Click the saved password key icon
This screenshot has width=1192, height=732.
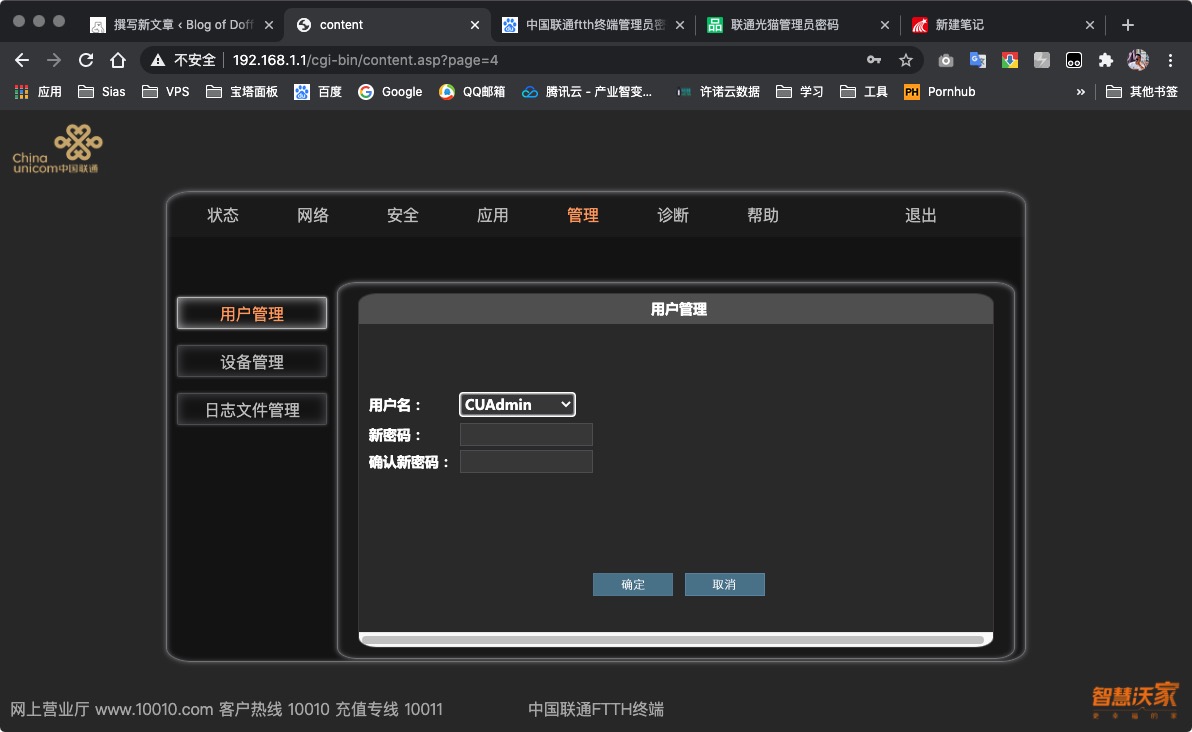point(874,60)
